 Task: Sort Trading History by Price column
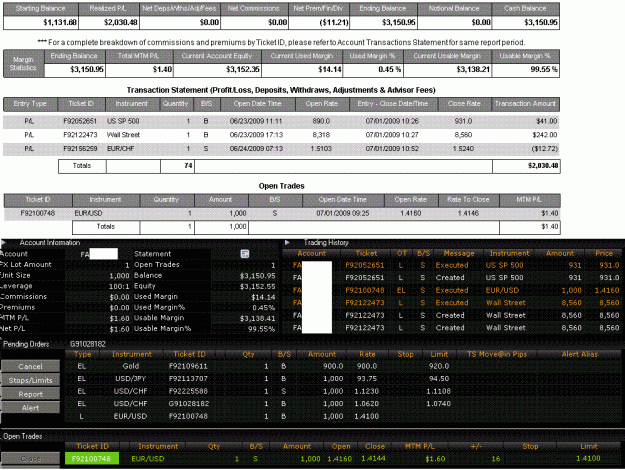pyautogui.click(x=603, y=253)
